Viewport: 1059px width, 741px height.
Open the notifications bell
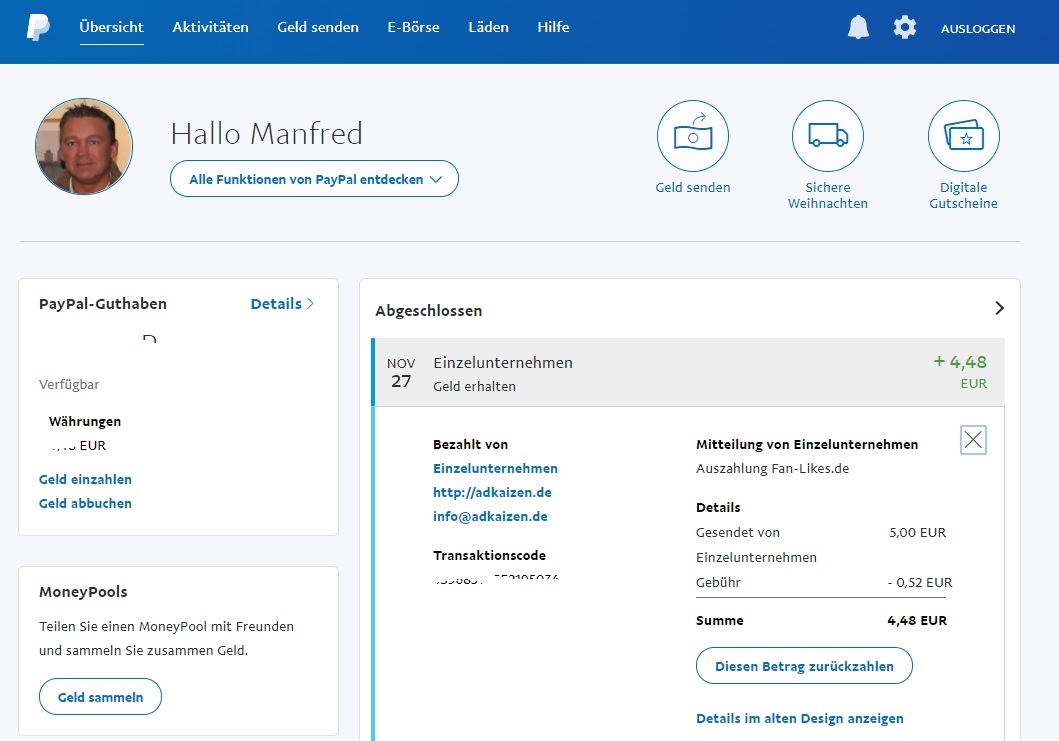pos(858,28)
